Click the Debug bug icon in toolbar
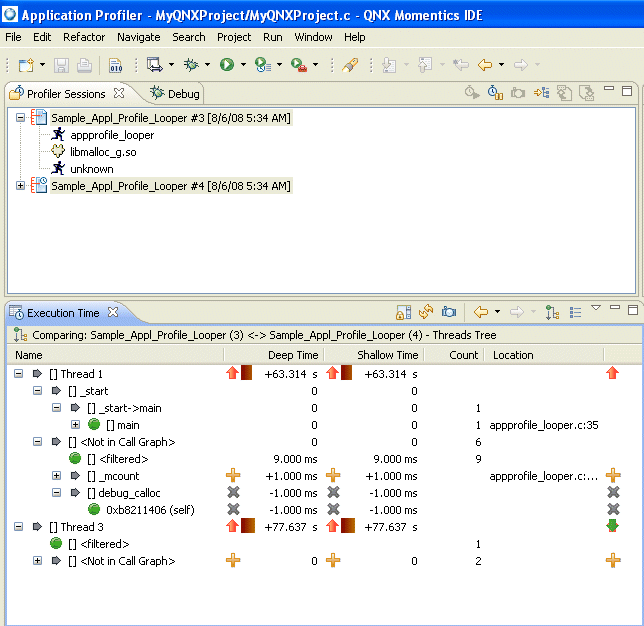Screen dimensions: 644x626 point(191,65)
